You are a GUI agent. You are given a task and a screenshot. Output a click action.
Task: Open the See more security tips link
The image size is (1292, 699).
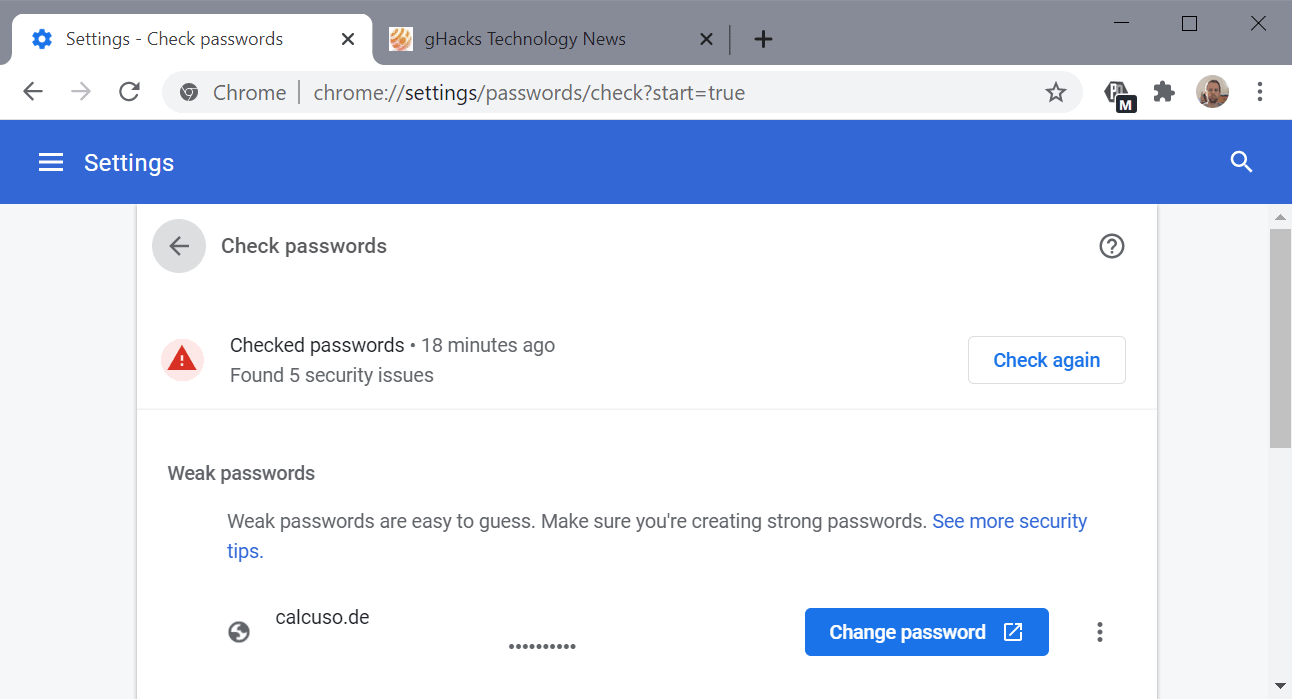pyautogui.click(x=657, y=536)
